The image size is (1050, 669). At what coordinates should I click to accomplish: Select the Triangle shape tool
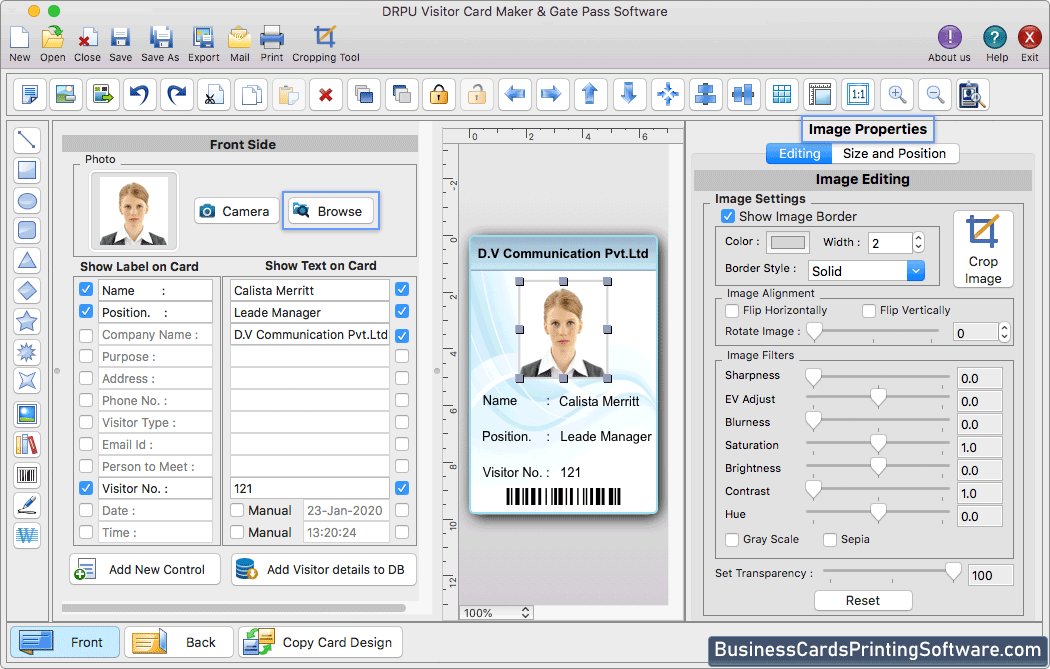(x=27, y=261)
